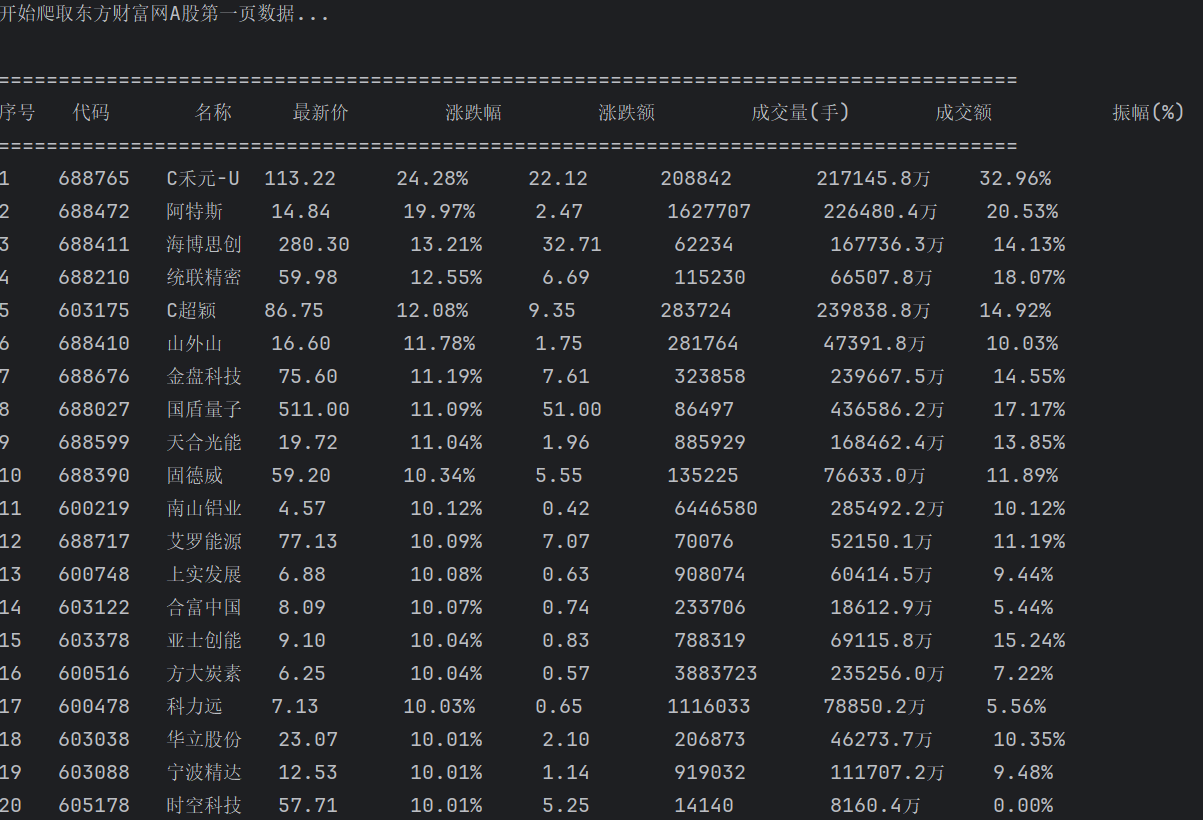Select the stock name C禾元-U

click(x=203, y=179)
